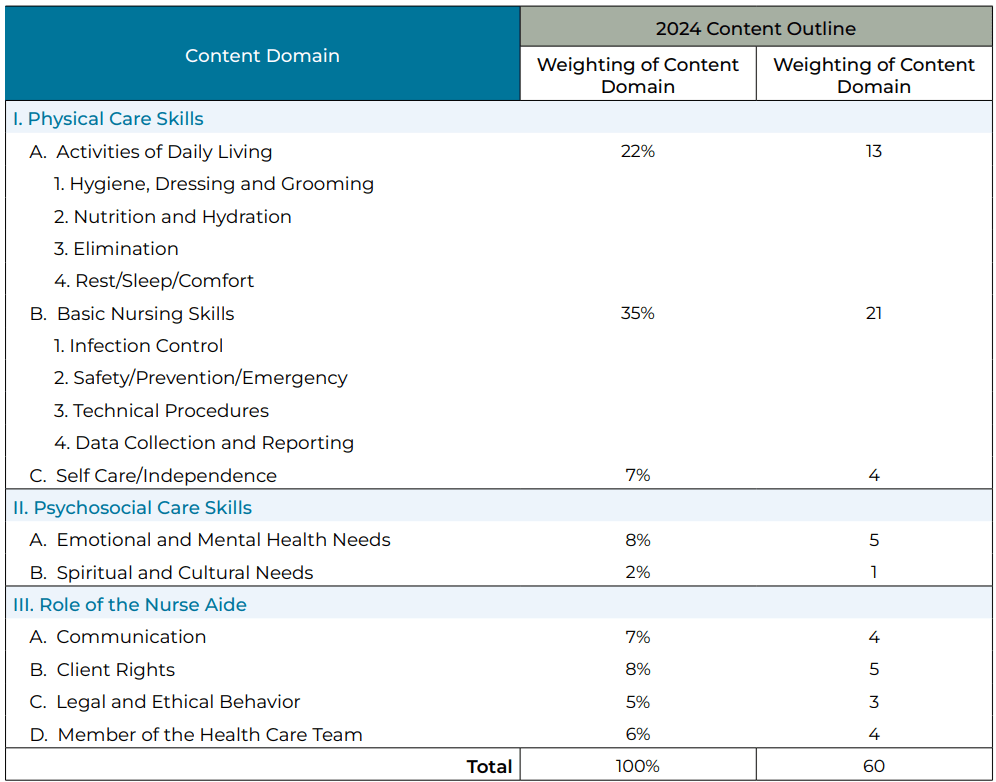The width and height of the screenshot is (996, 782).
Task: Select the Technical Procedures item
Action: [161, 411]
